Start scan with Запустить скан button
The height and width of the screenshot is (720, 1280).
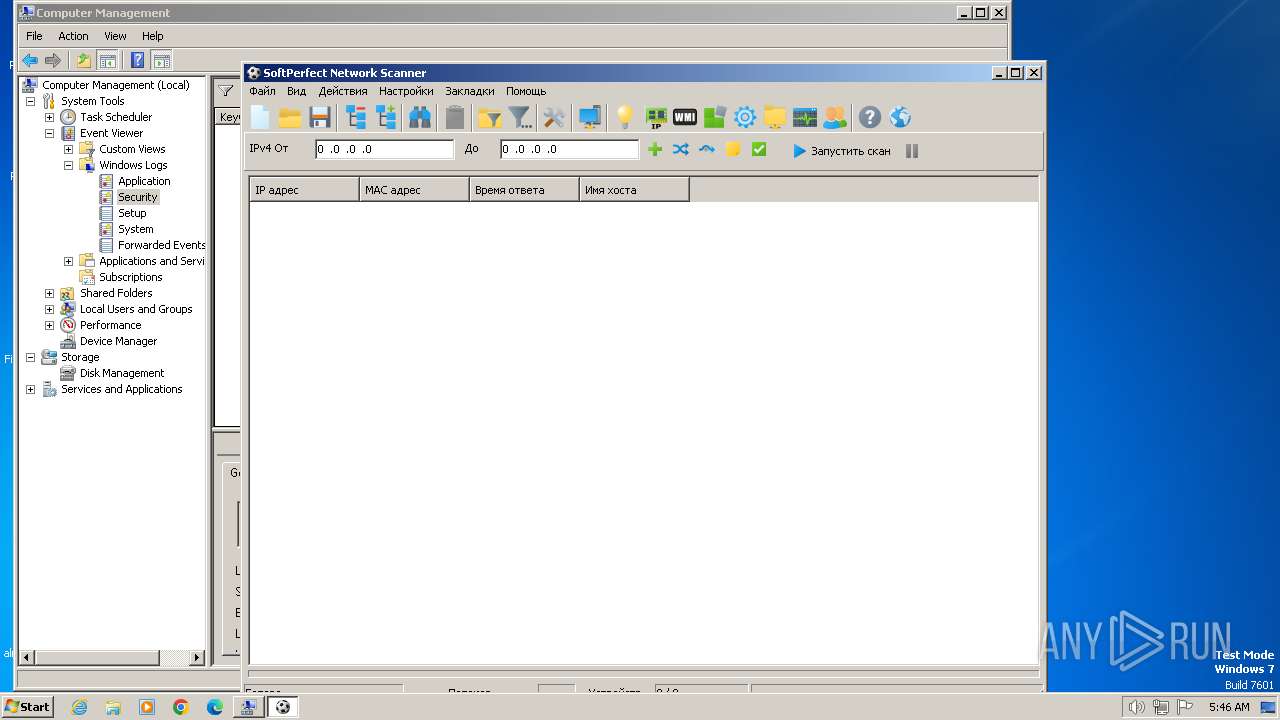click(x=842, y=151)
